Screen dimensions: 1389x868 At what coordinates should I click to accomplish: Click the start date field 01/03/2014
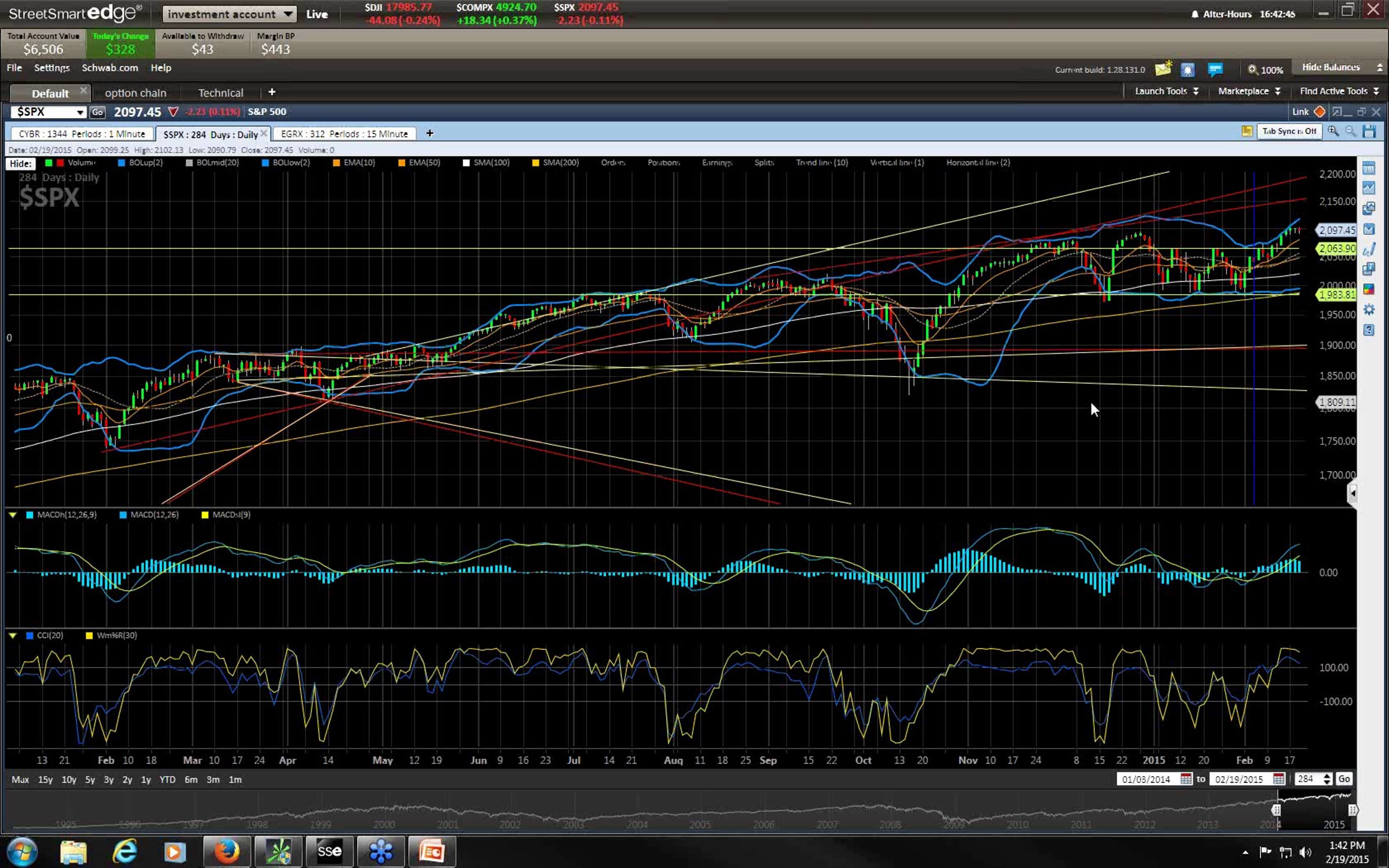pos(1146,779)
